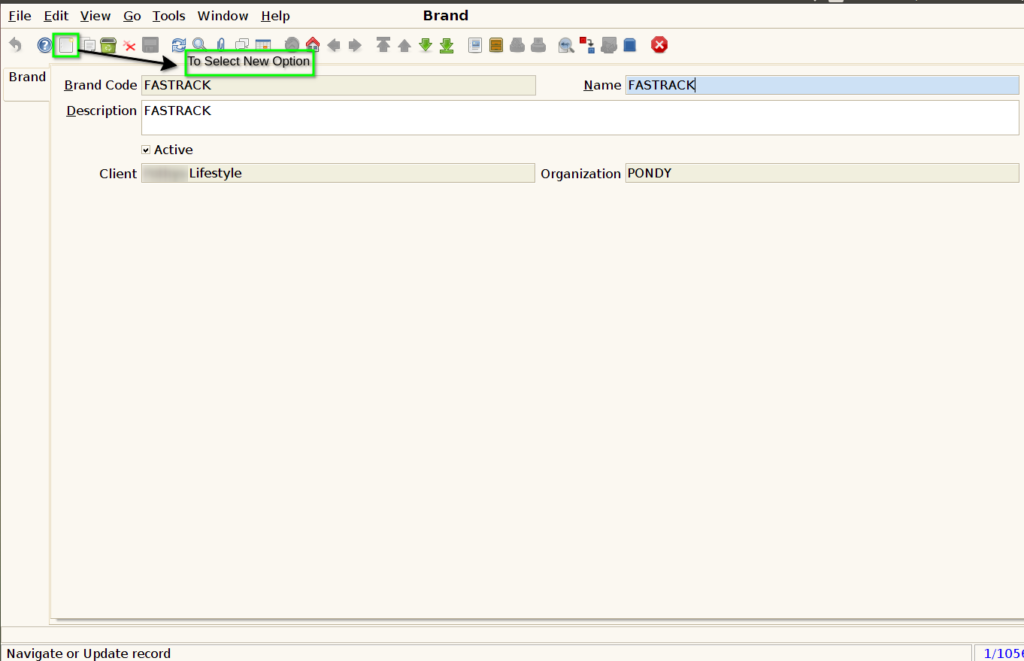Toggle grid view using the table icon
This screenshot has height=661, width=1024.
263,45
